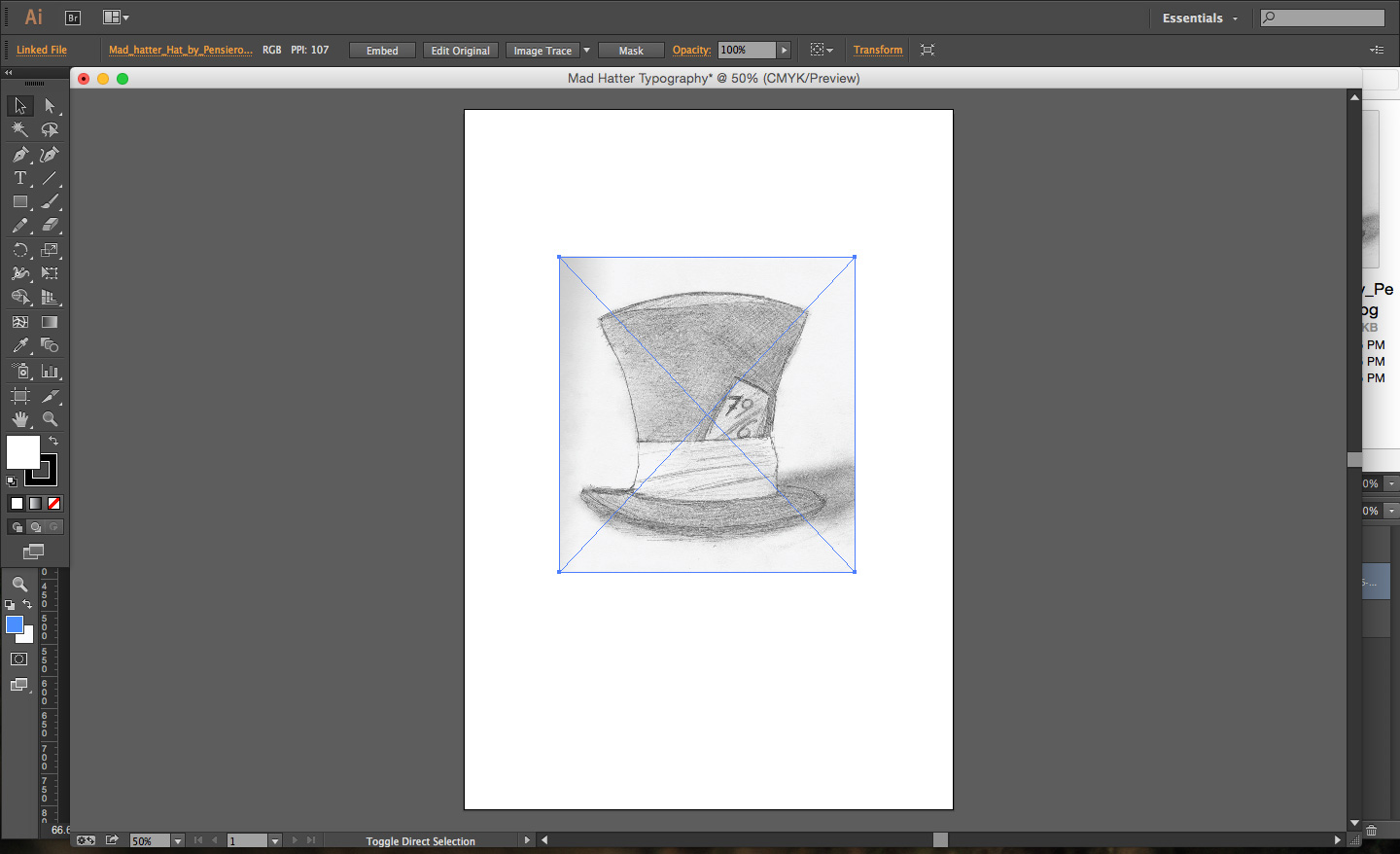Choose the Lasso tool
The height and width of the screenshot is (854, 1400).
tap(50, 129)
